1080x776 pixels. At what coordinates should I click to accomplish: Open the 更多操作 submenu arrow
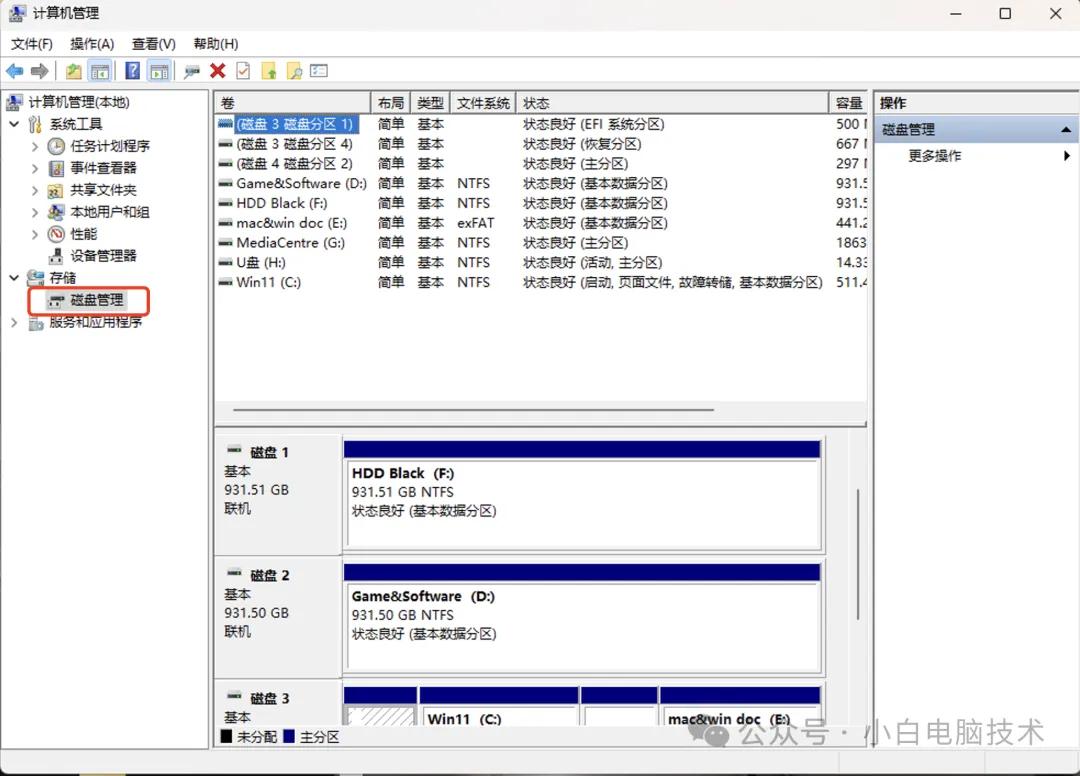pos(1066,156)
